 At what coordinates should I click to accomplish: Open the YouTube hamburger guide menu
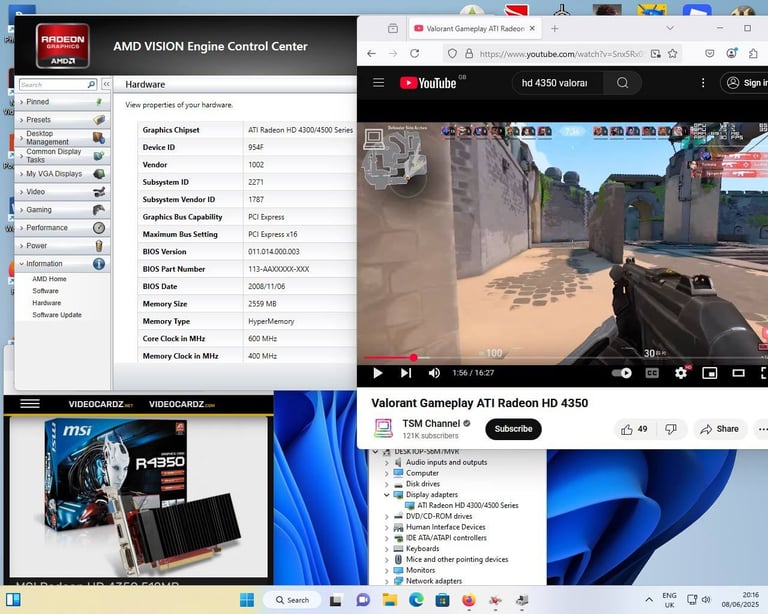pyautogui.click(x=379, y=83)
